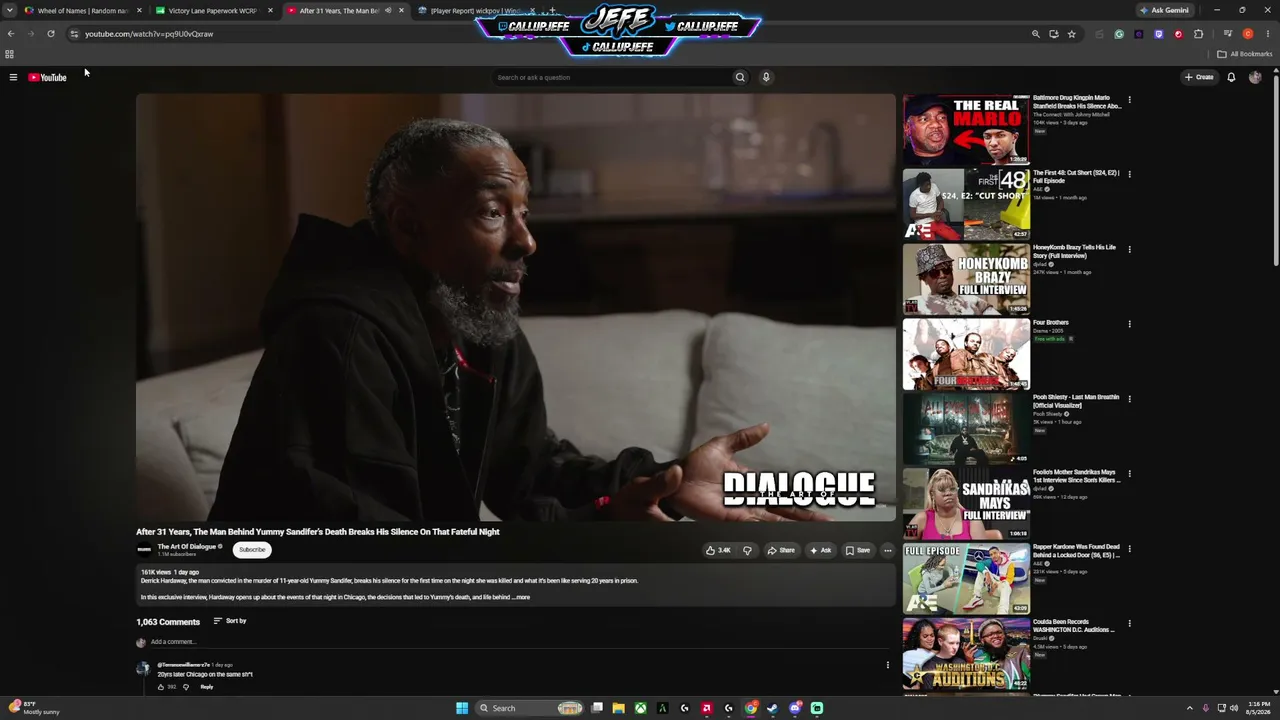The image size is (1280, 720).
Task: Bookmark this page with the star icon
Action: (x=1071, y=33)
